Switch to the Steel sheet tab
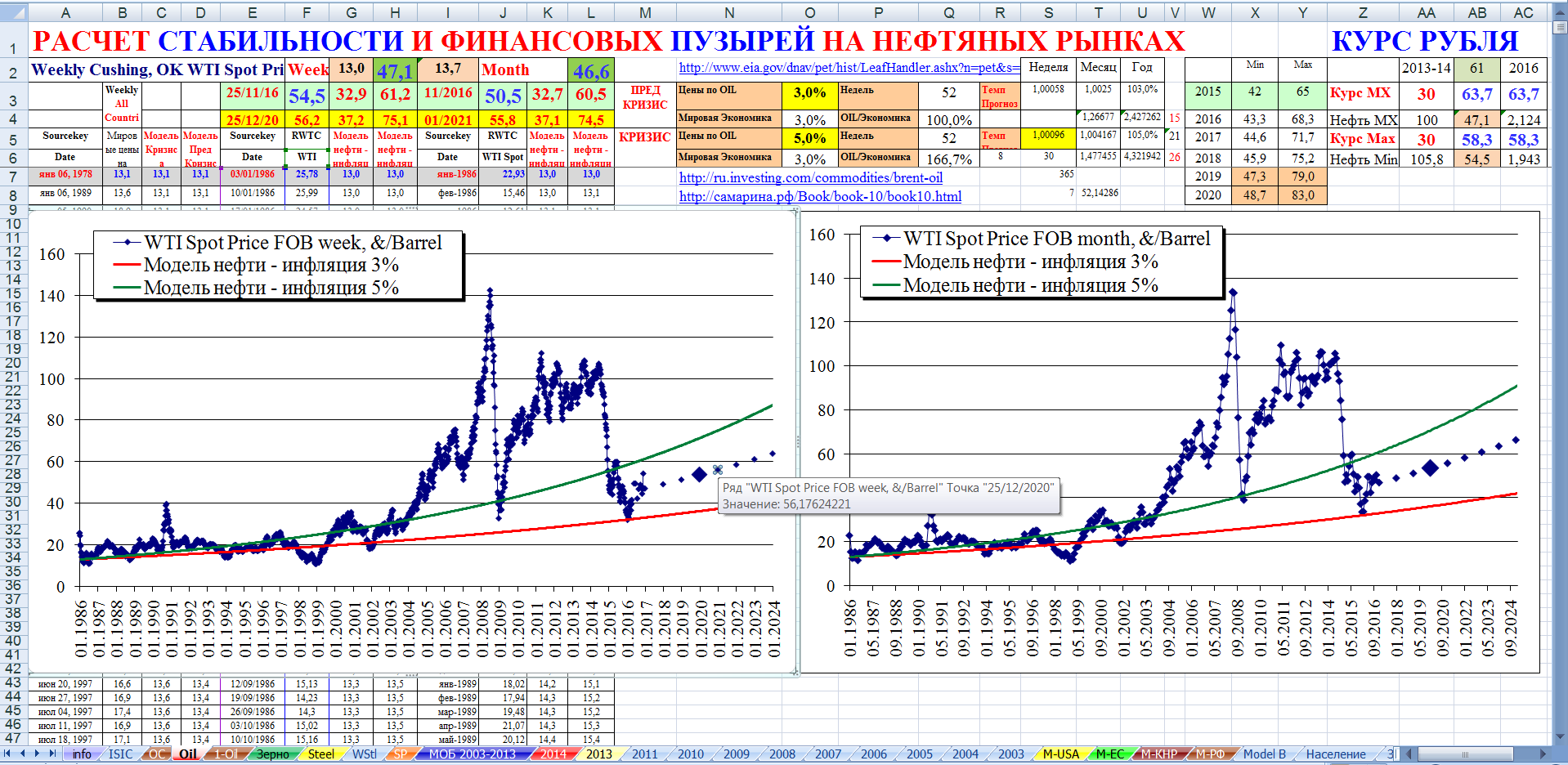This screenshot has width=1568, height=765. [320, 754]
